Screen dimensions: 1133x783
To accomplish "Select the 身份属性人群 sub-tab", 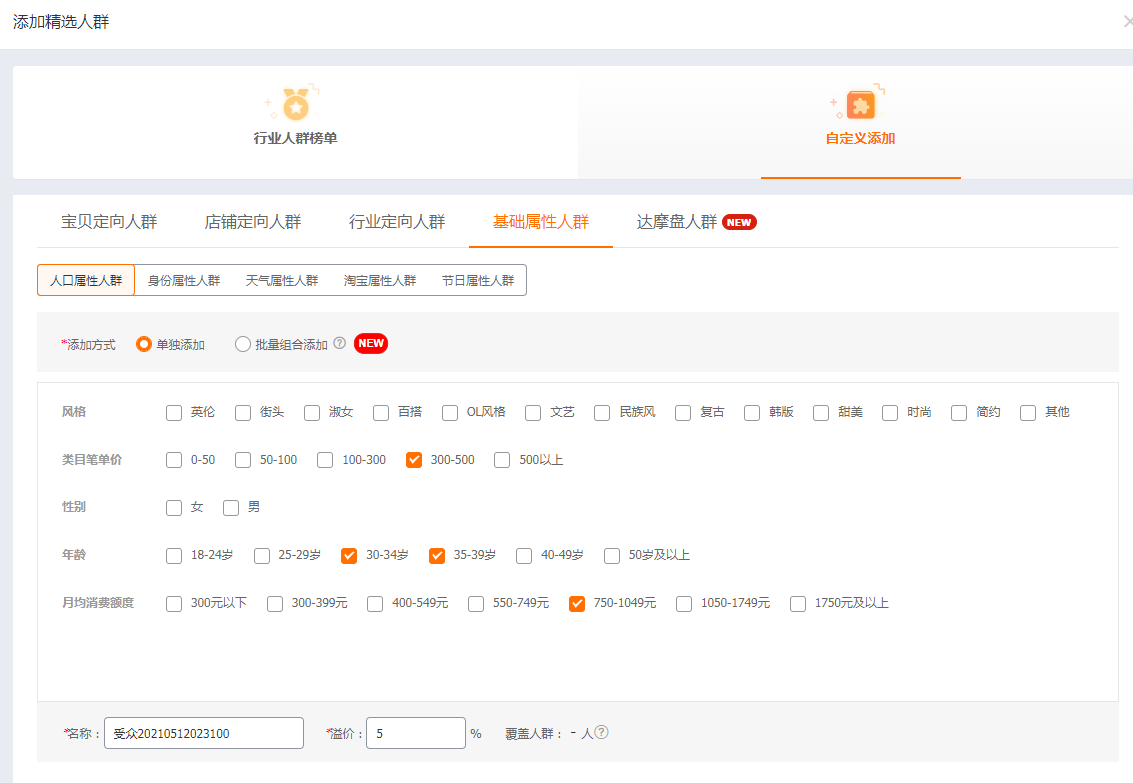I will coord(184,280).
